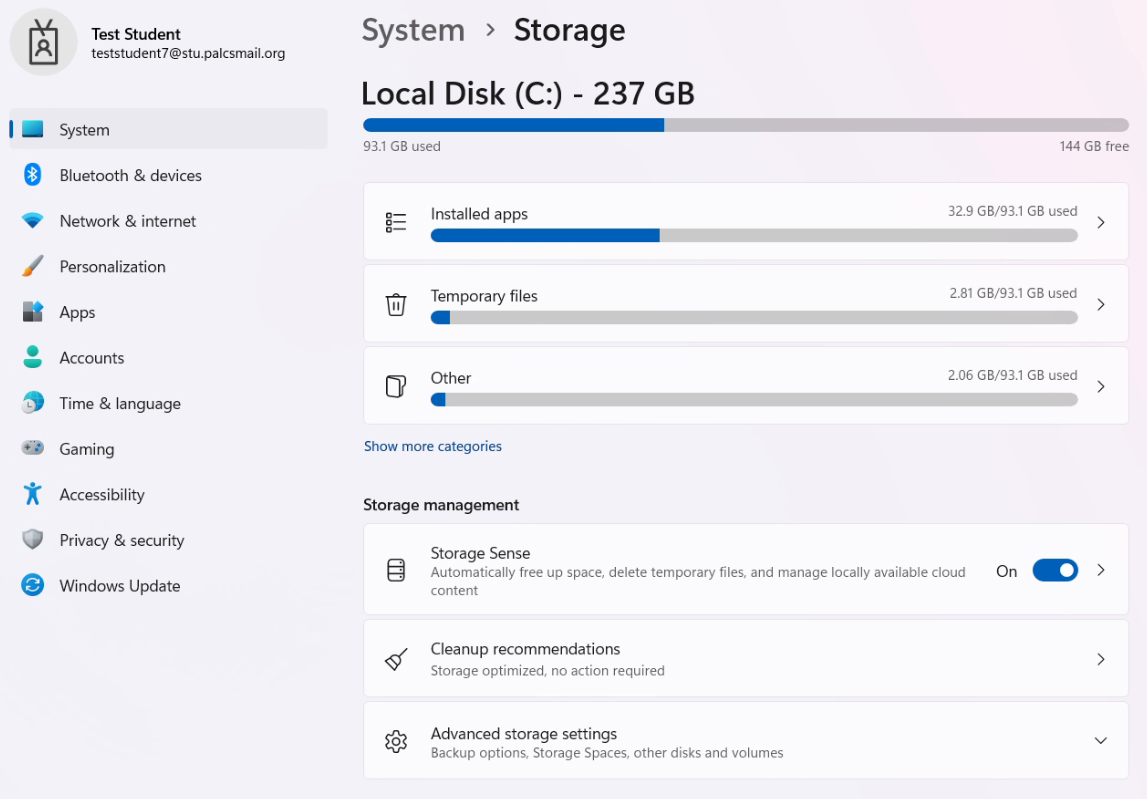Click the System monitor icon in sidebar
Image resolution: width=1147 pixels, height=799 pixels.
point(32,130)
